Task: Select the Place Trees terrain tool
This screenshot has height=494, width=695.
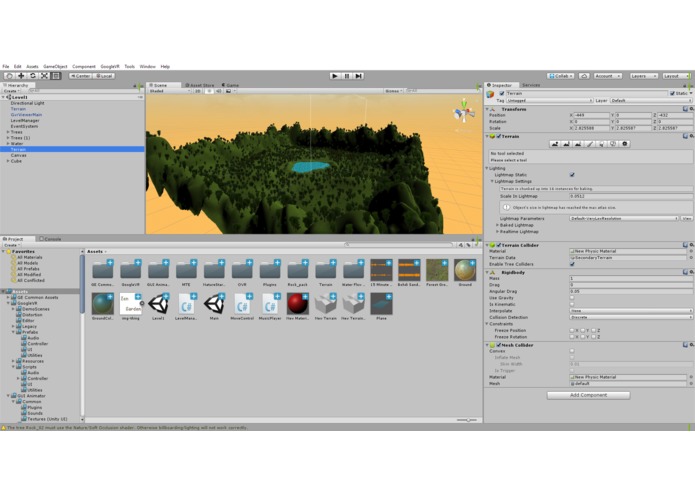Action: click(601, 144)
